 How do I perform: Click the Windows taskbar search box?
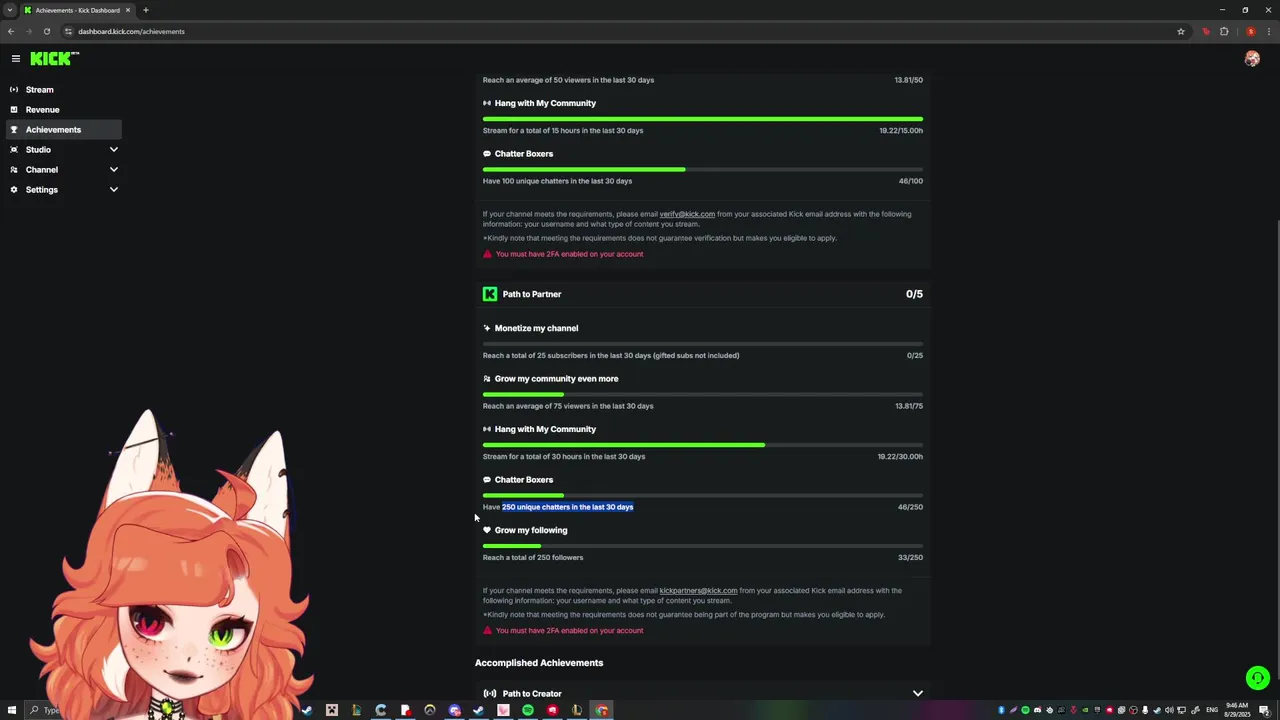coord(45,710)
